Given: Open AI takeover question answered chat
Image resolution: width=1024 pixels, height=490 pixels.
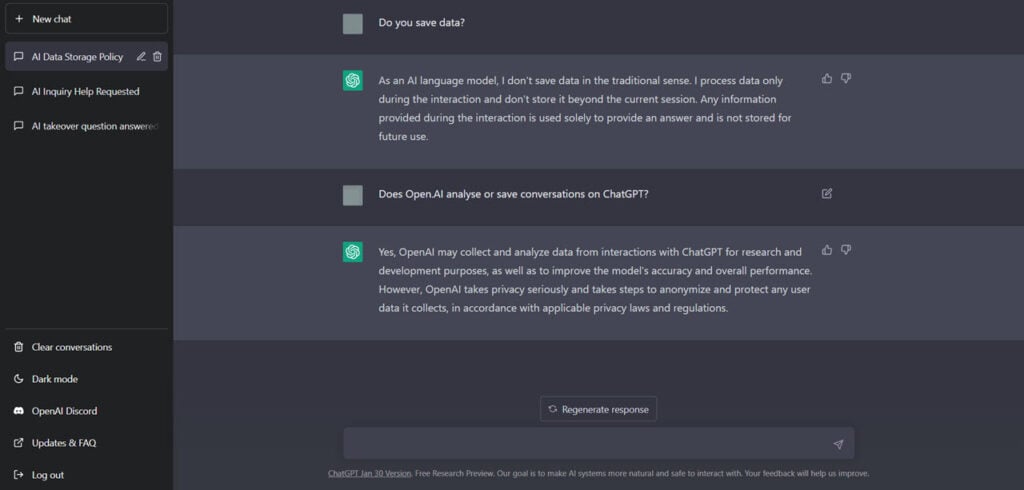Looking at the screenshot, I should coord(86,126).
